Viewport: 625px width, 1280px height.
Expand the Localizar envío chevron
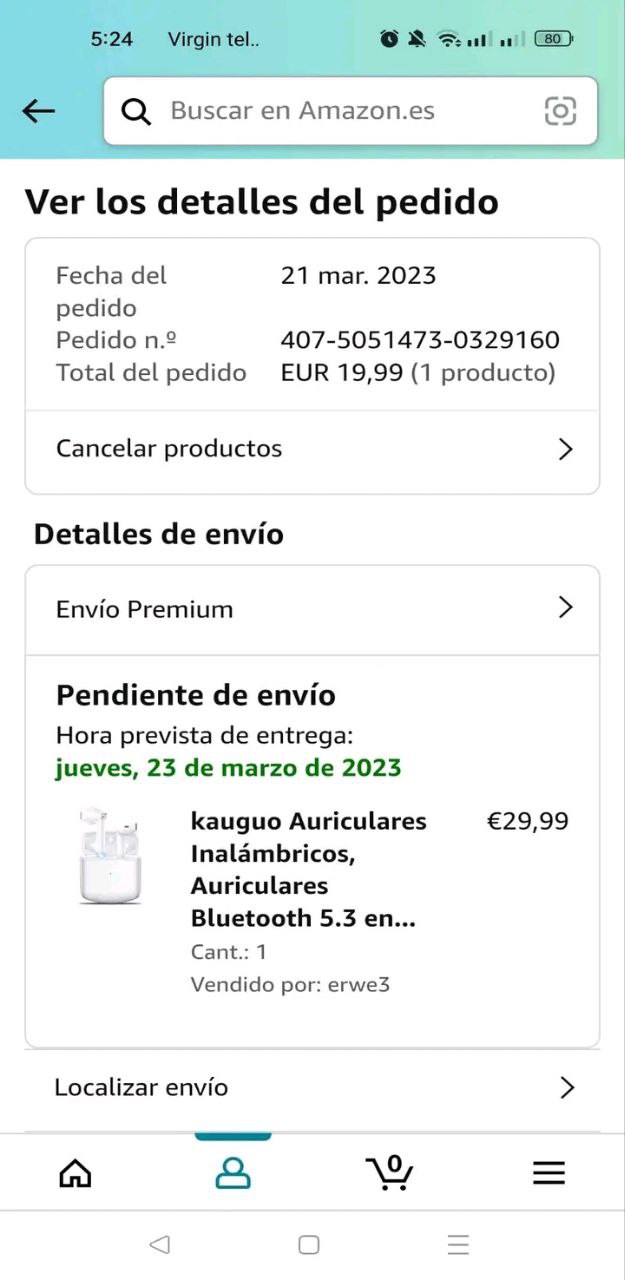click(x=567, y=1087)
